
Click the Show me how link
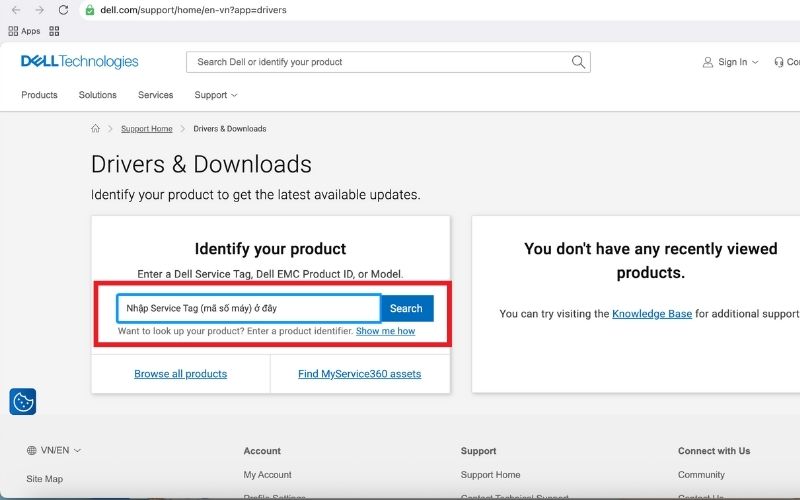(x=386, y=331)
